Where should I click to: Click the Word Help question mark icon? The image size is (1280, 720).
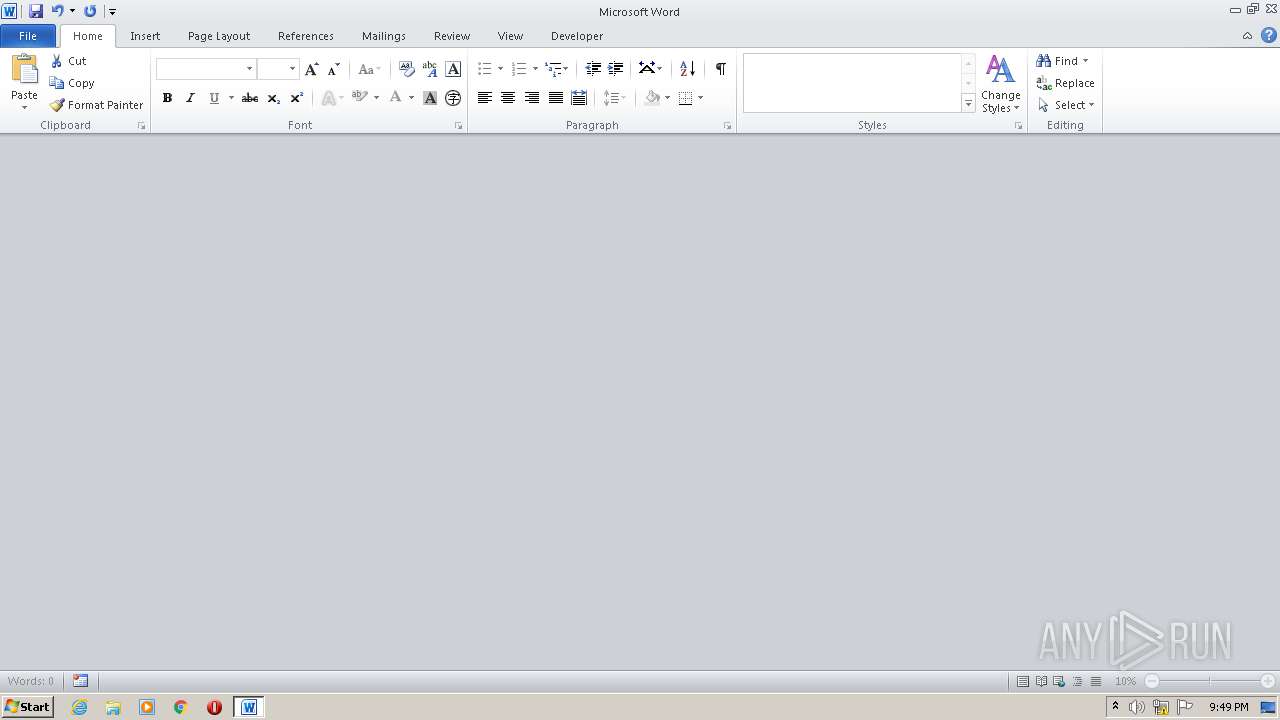point(1268,35)
